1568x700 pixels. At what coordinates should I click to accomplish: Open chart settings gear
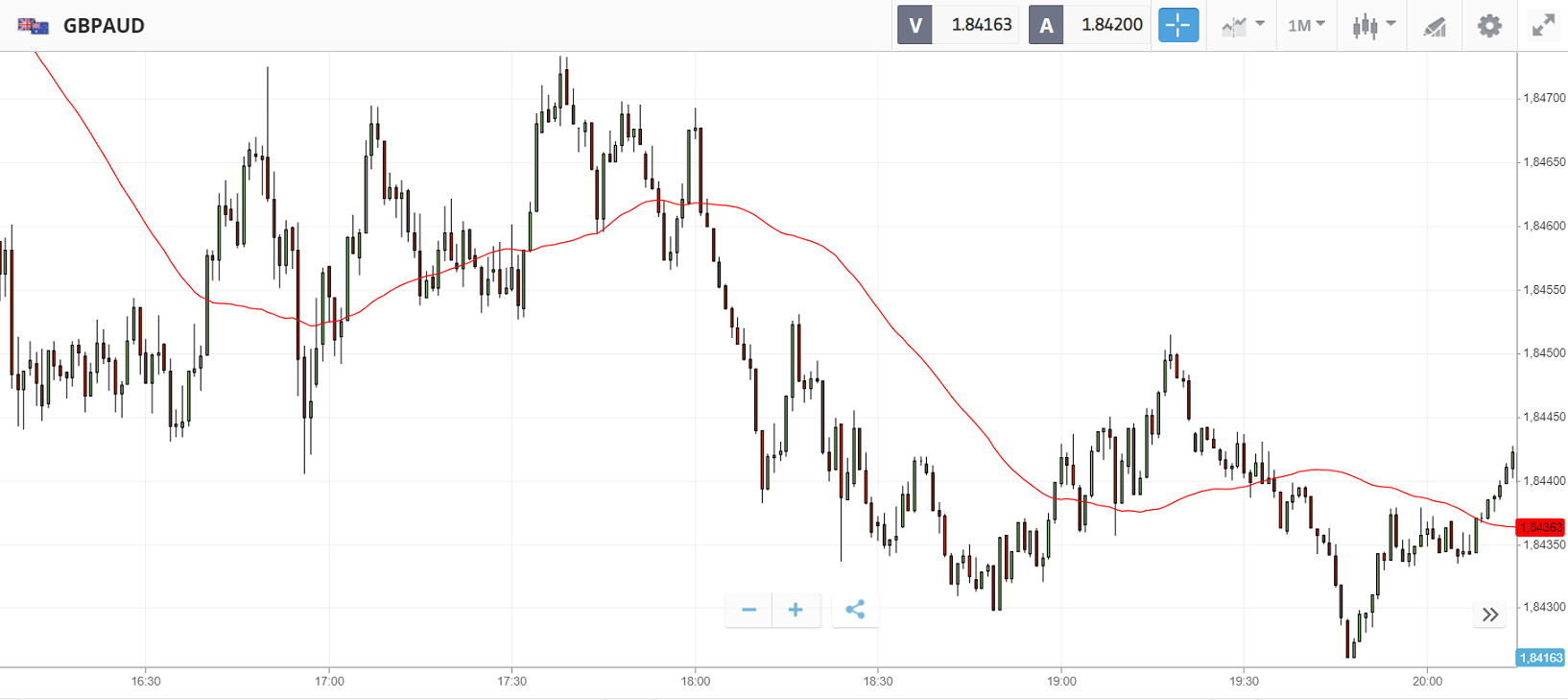(x=1489, y=25)
